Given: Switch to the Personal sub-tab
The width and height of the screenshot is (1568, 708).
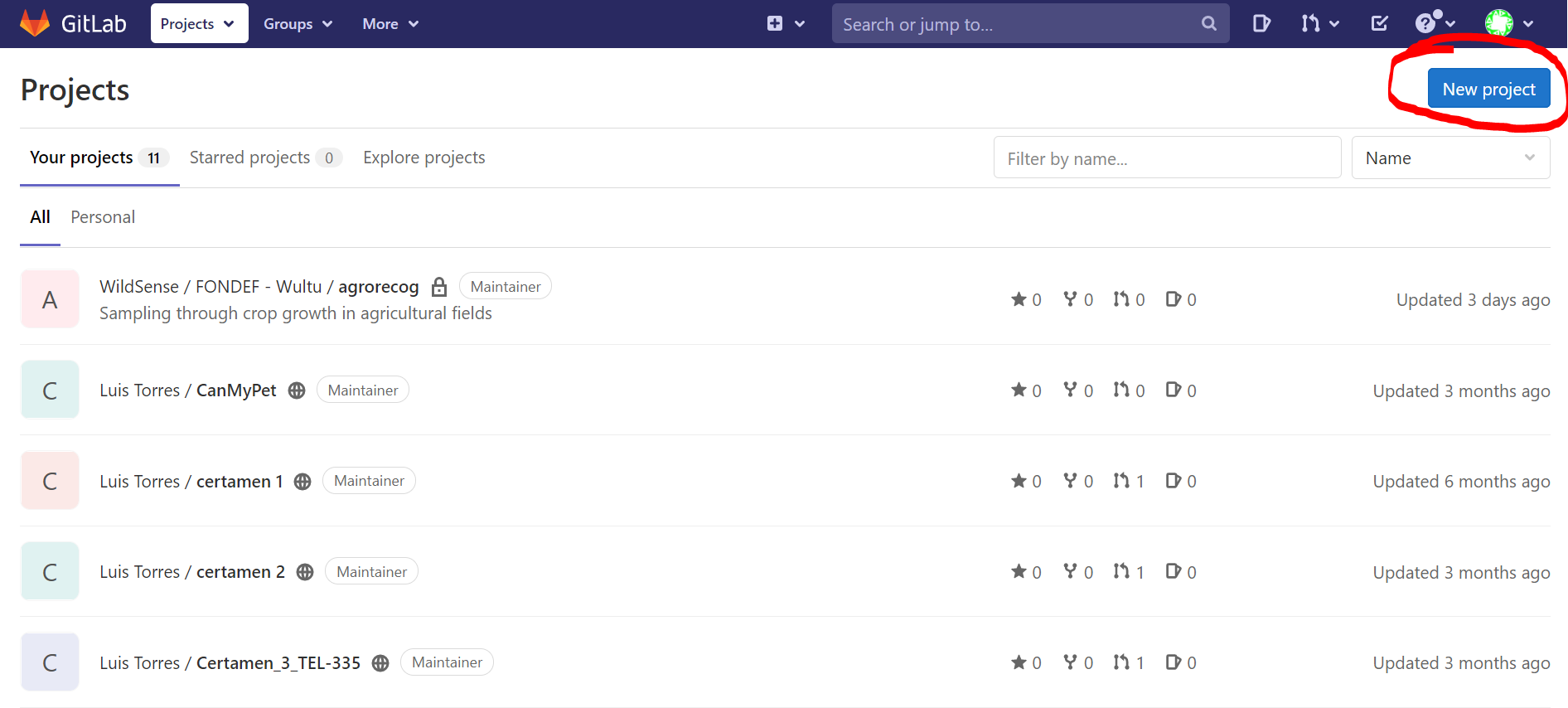Looking at the screenshot, I should click(x=103, y=217).
